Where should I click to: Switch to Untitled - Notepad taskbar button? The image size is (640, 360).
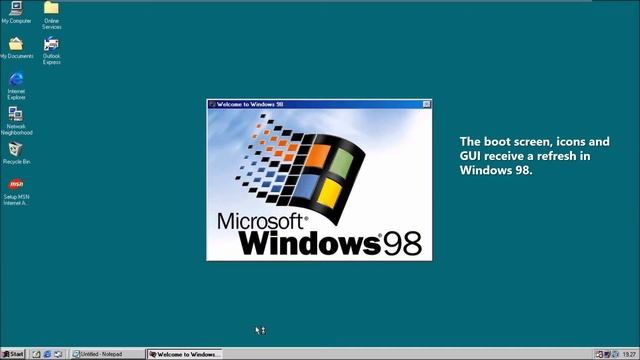click(x=108, y=354)
